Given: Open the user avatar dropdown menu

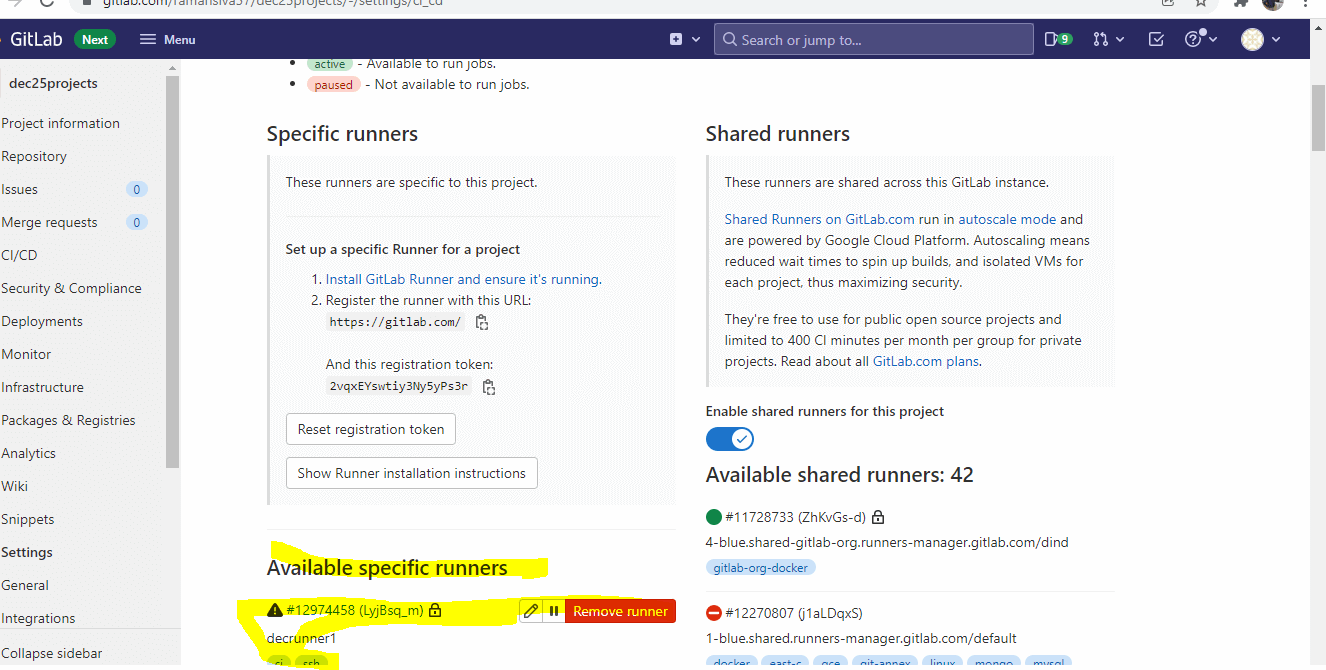Looking at the screenshot, I should 1260,40.
